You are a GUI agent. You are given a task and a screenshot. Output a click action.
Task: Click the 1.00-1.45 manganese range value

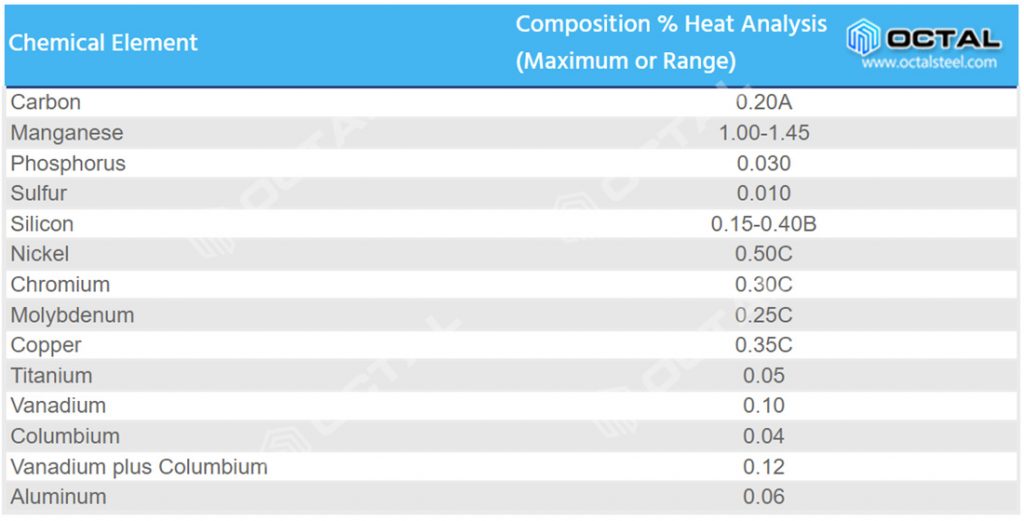pyautogui.click(x=764, y=133)
